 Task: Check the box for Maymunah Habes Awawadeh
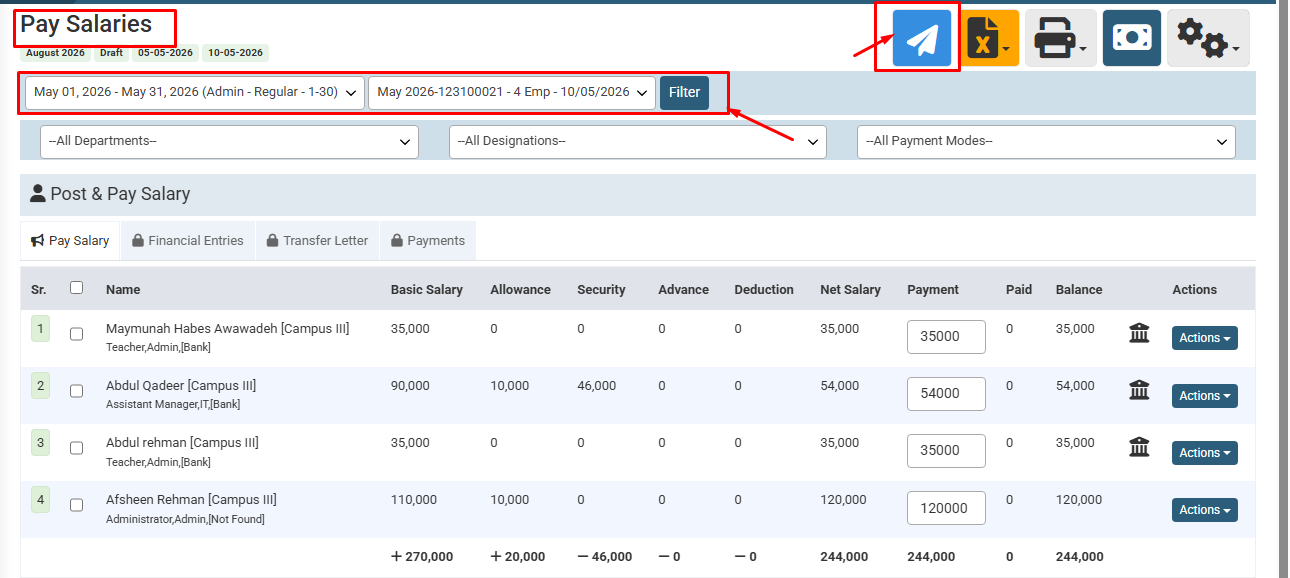pyautogui.click(x=77, y=335)
